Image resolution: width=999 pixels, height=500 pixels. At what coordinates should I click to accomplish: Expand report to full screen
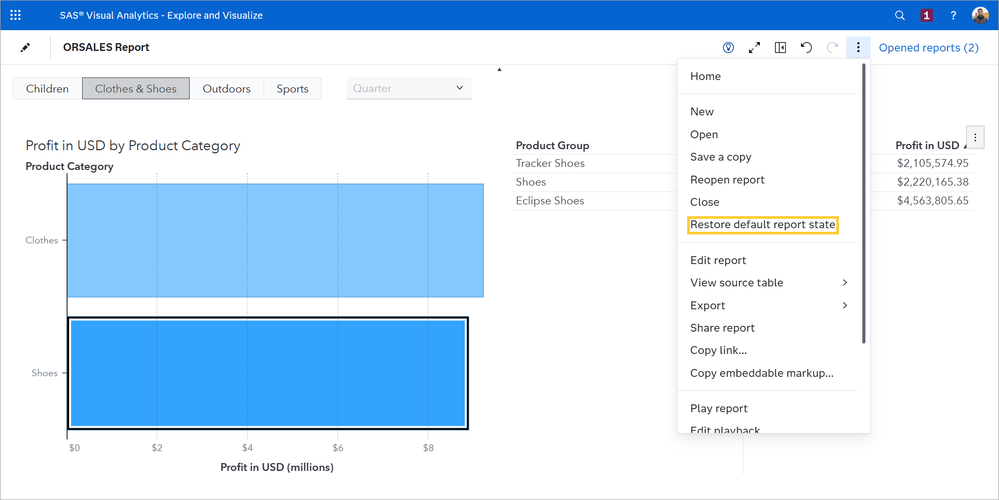[754, 47]
